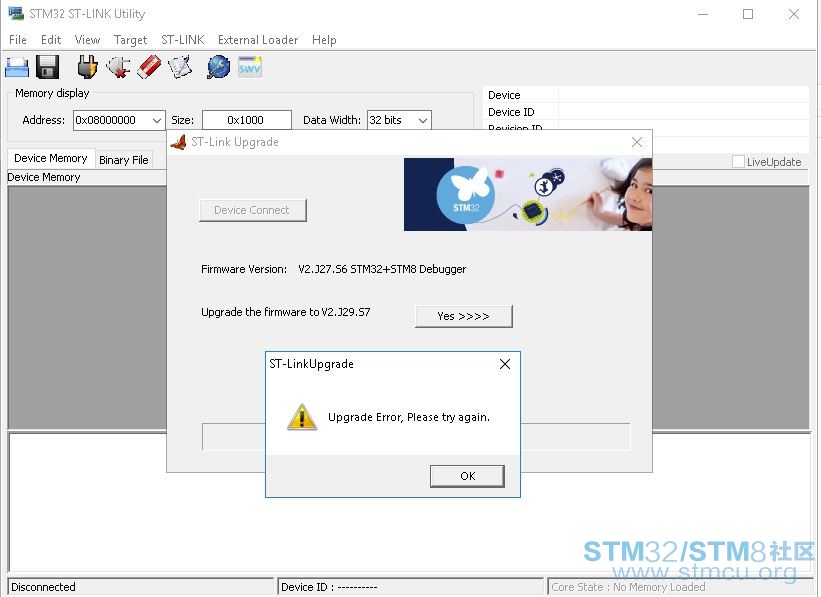821x597 pixels.
Task: Click the SWV serial wire viewer icon
Action: pos(250,68)
